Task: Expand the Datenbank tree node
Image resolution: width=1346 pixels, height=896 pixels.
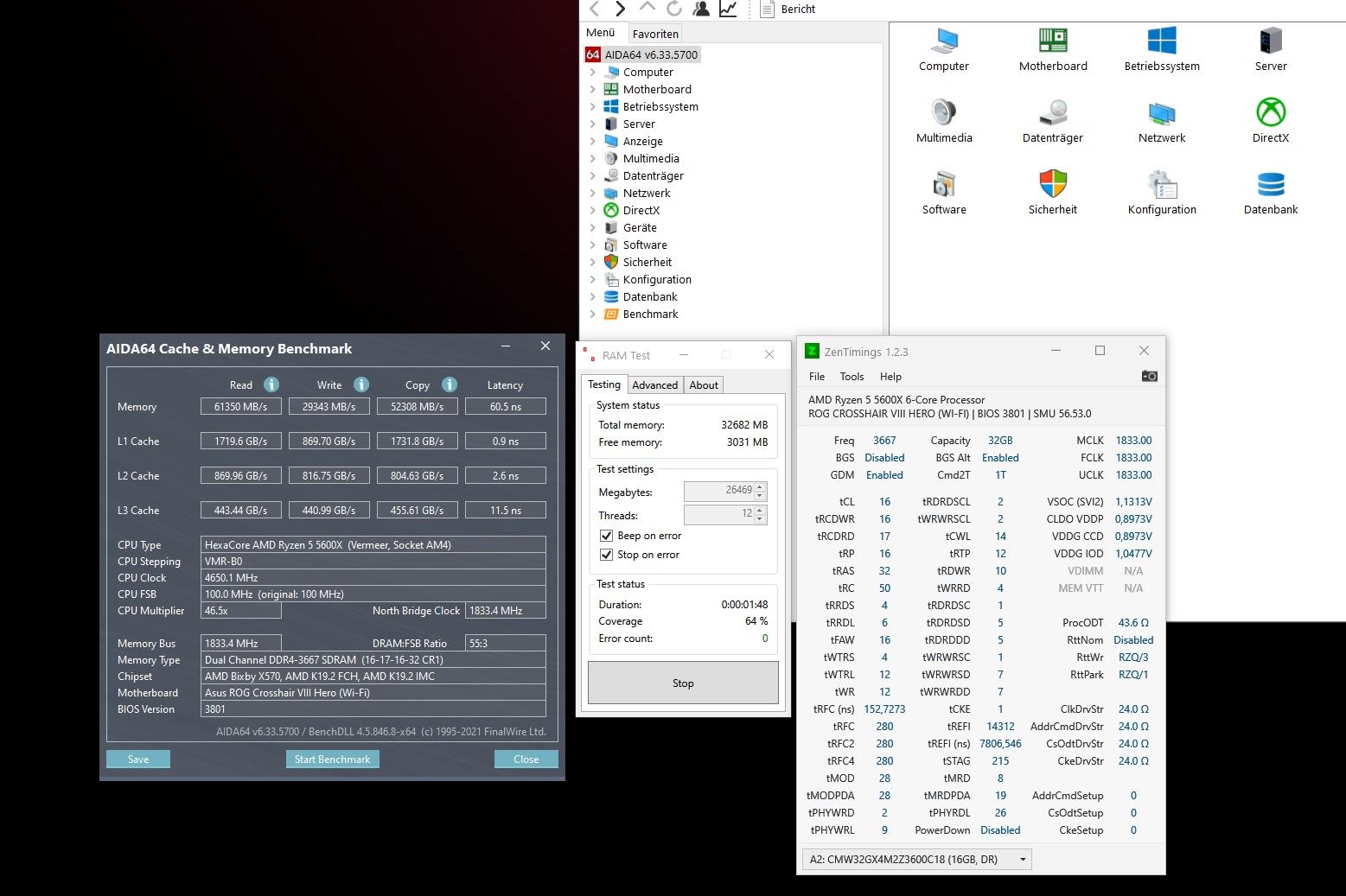Action: click(x=593, y=296)
